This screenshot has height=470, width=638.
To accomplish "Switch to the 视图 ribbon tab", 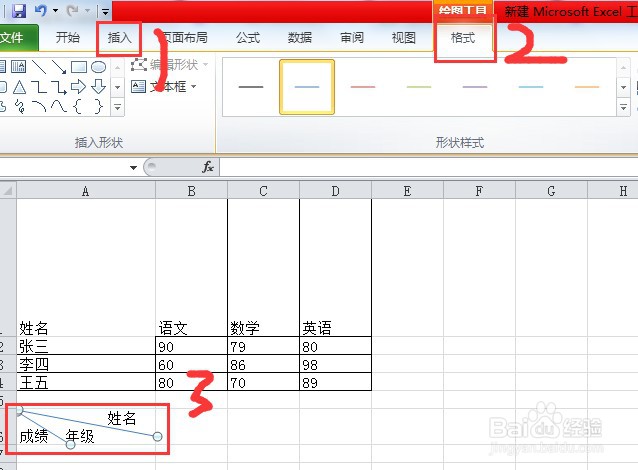I will (404, 38).
